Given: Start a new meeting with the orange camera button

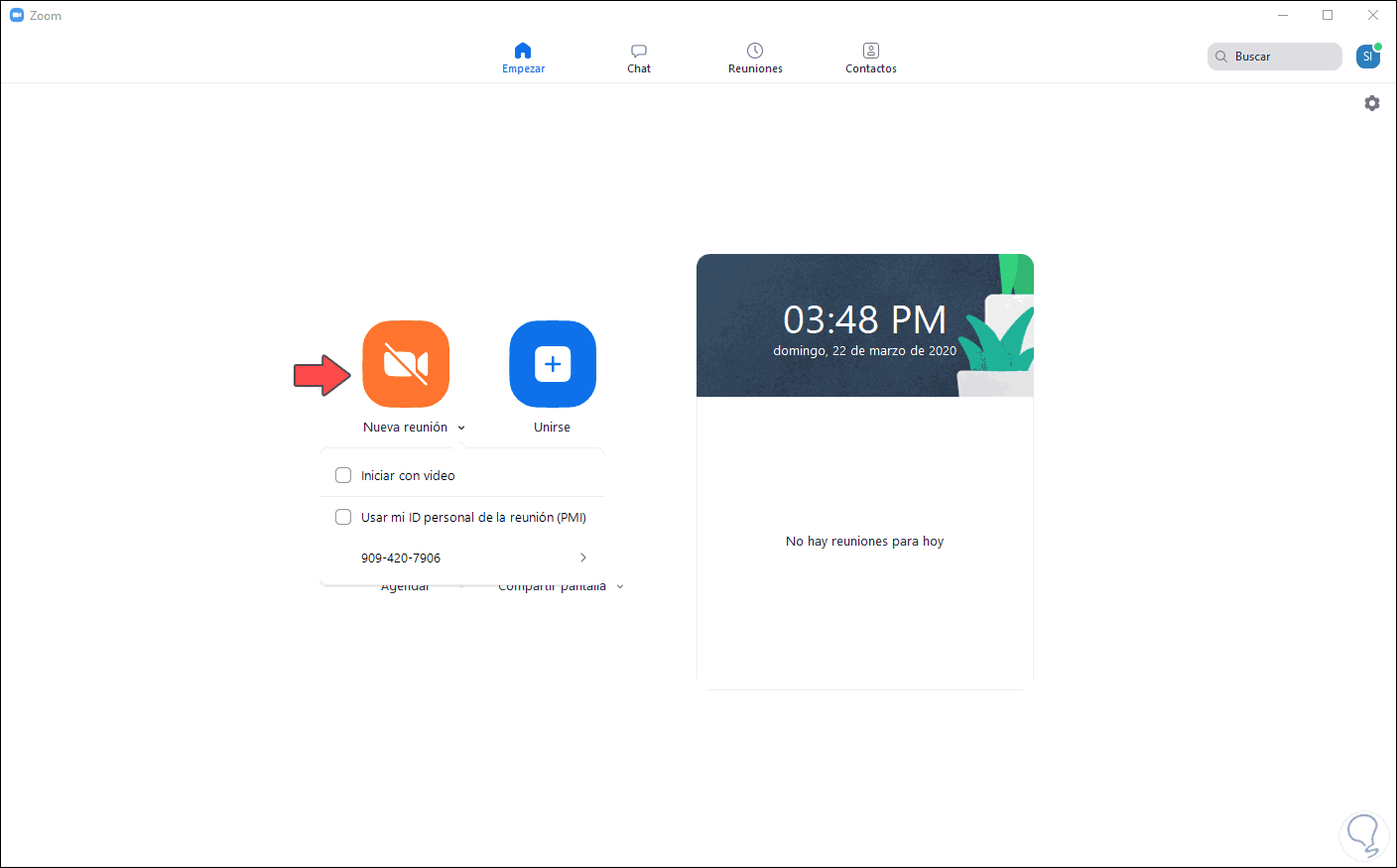Looking at the screenshot, I should [x=406, y=364].
